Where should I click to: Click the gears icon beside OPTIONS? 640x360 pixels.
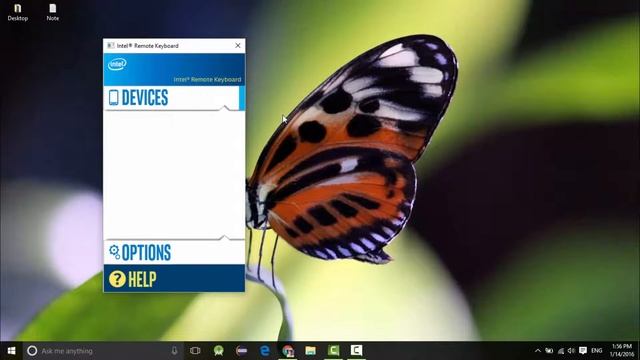(x=114, y=252)
